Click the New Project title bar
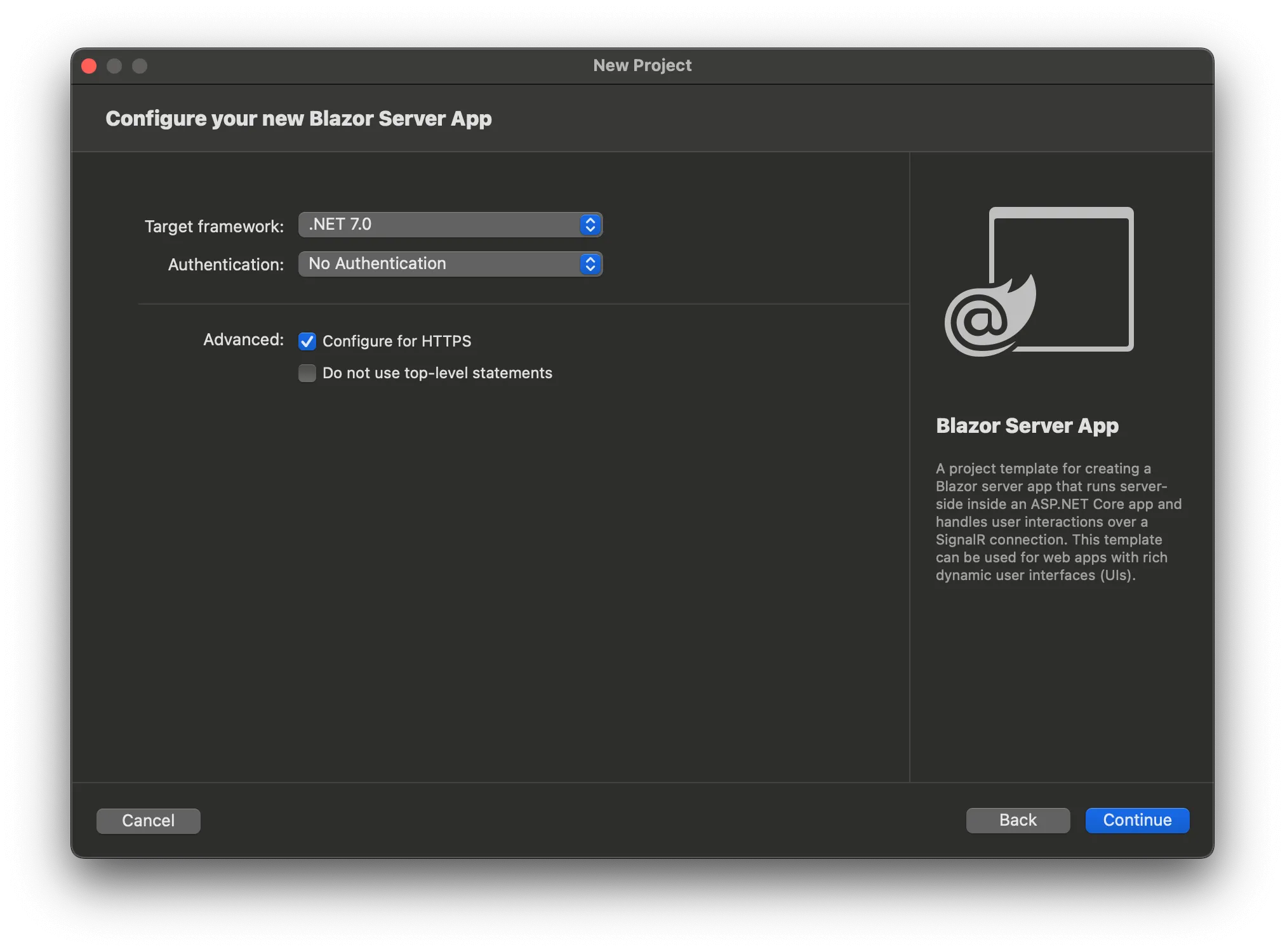The width and height of the screenshot is (1285, 952). (x=642, y=65)
